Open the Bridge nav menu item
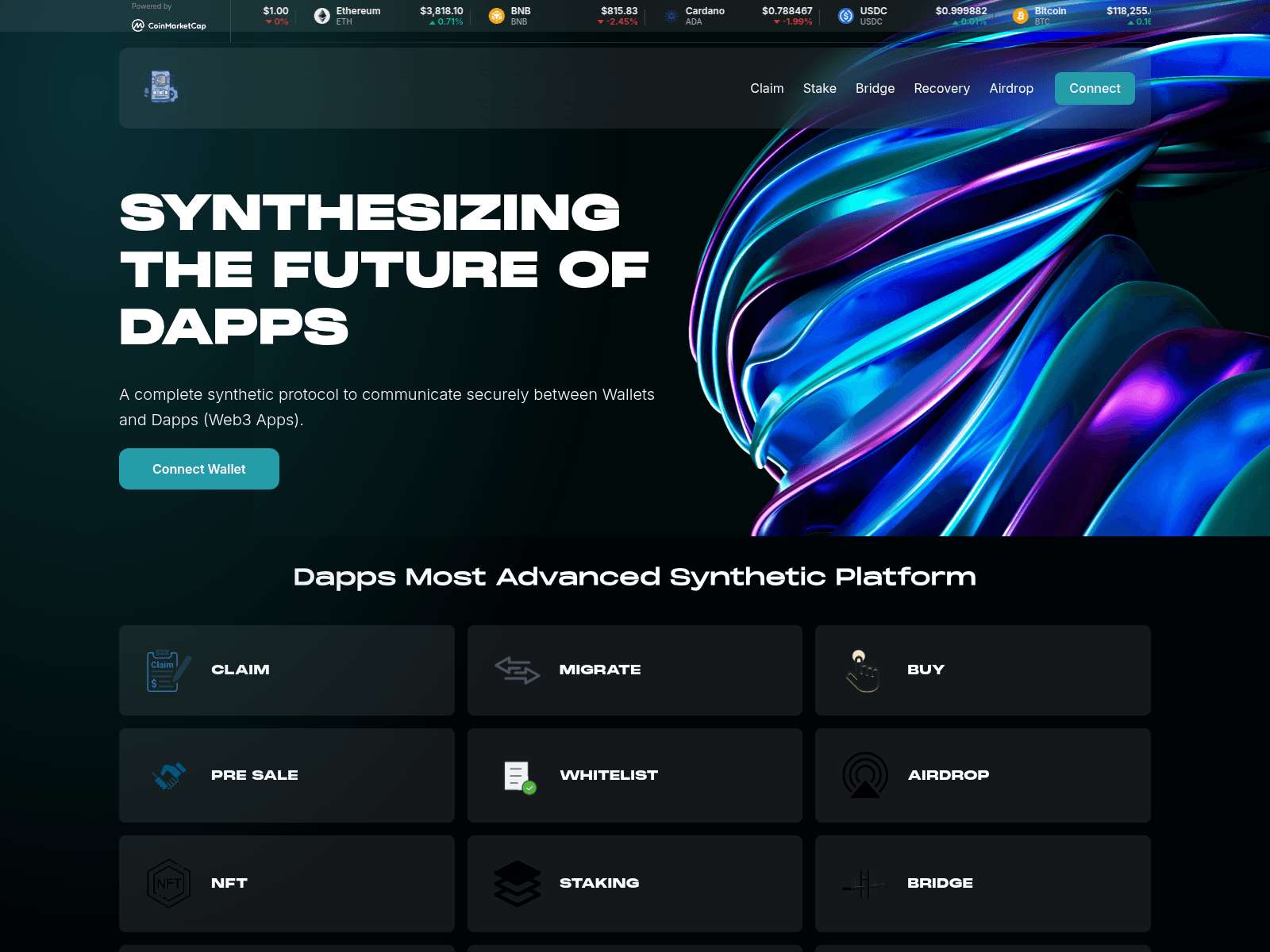 pos(875,88)
